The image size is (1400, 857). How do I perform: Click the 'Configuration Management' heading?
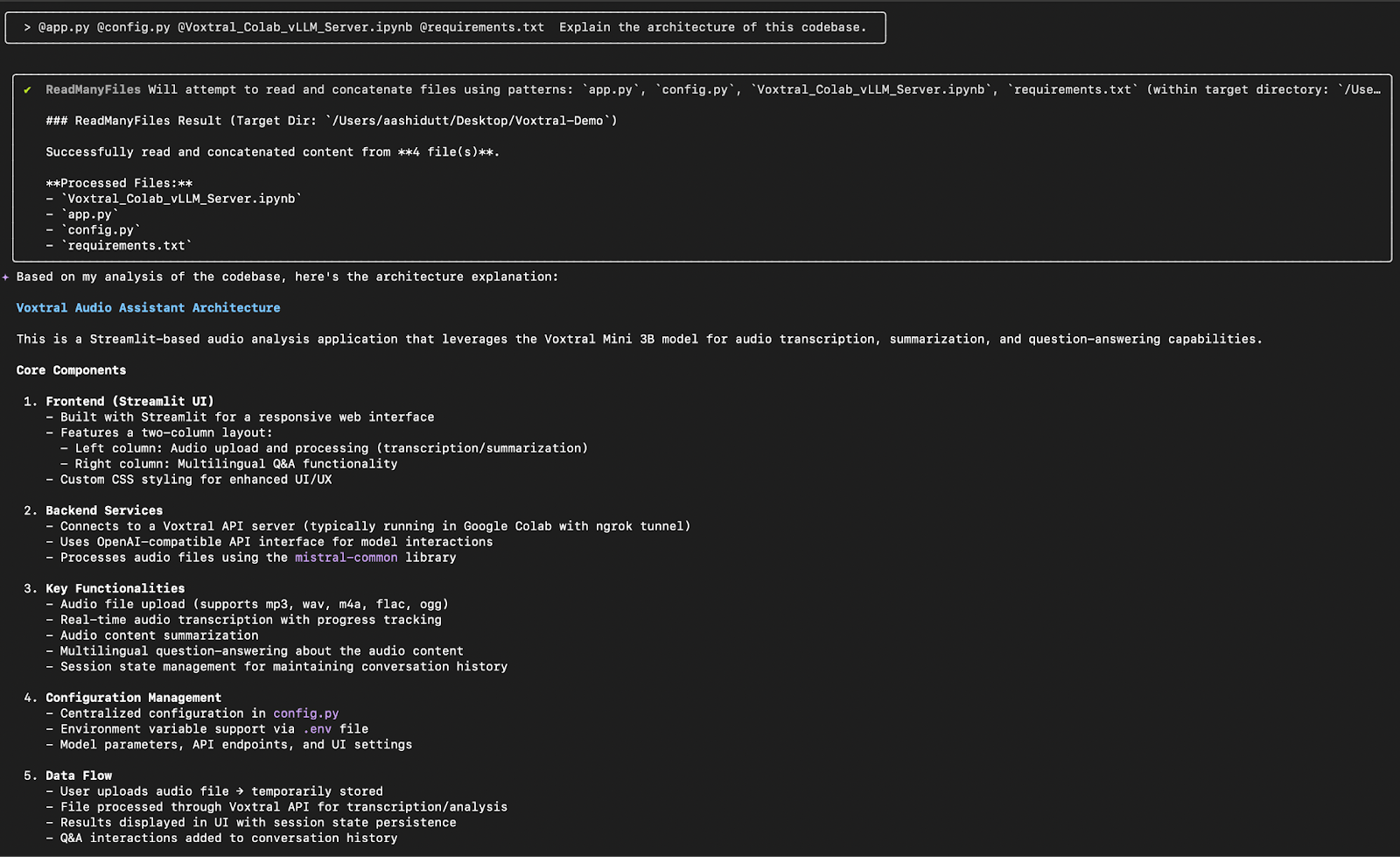133,698
